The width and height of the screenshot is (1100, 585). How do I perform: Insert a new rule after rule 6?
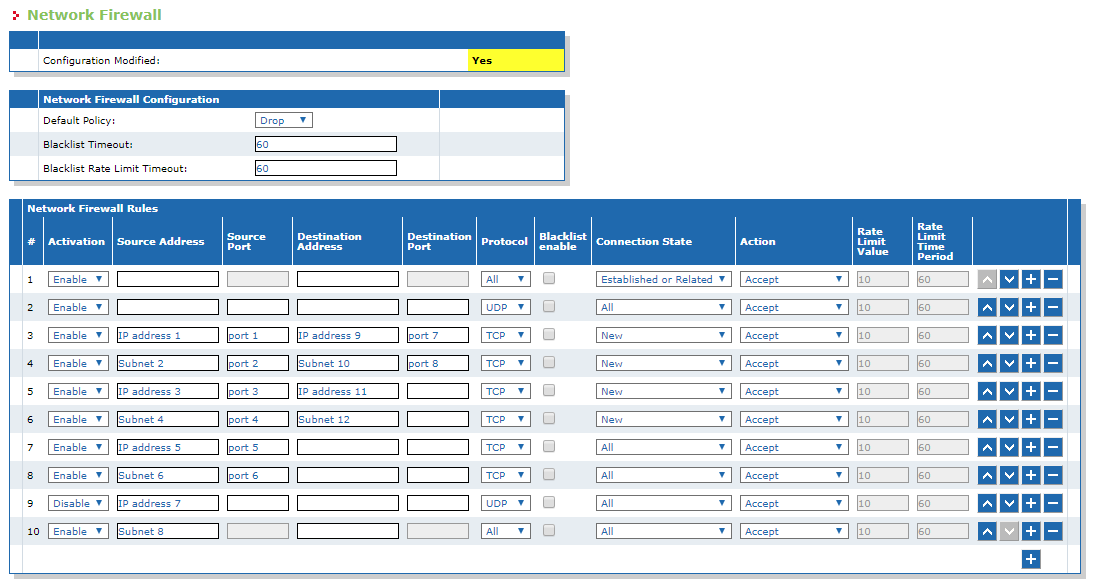[1031, 419]
